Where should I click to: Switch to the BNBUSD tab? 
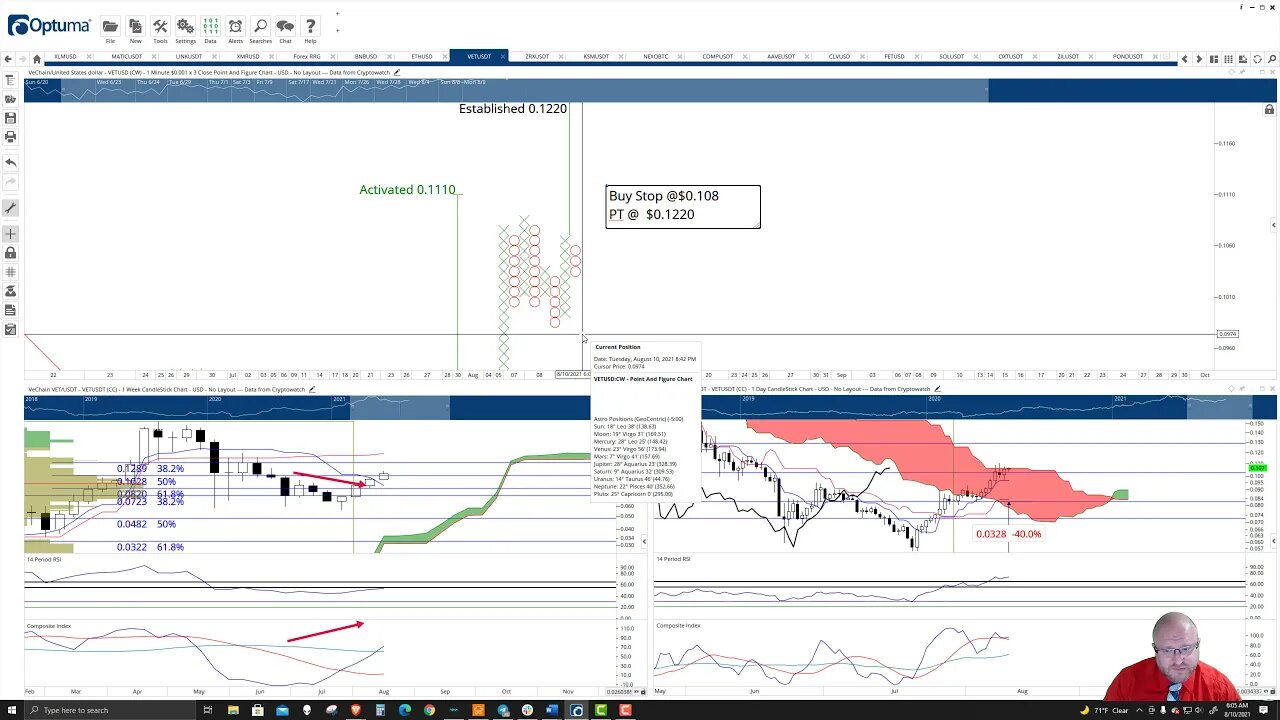(x=366, y=56)
